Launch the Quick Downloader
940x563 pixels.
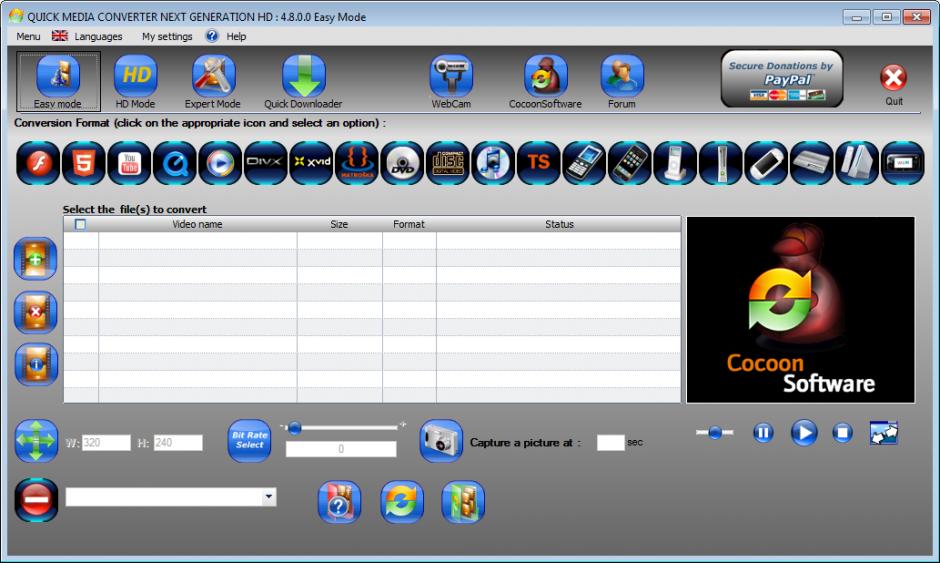pos(303,82)
